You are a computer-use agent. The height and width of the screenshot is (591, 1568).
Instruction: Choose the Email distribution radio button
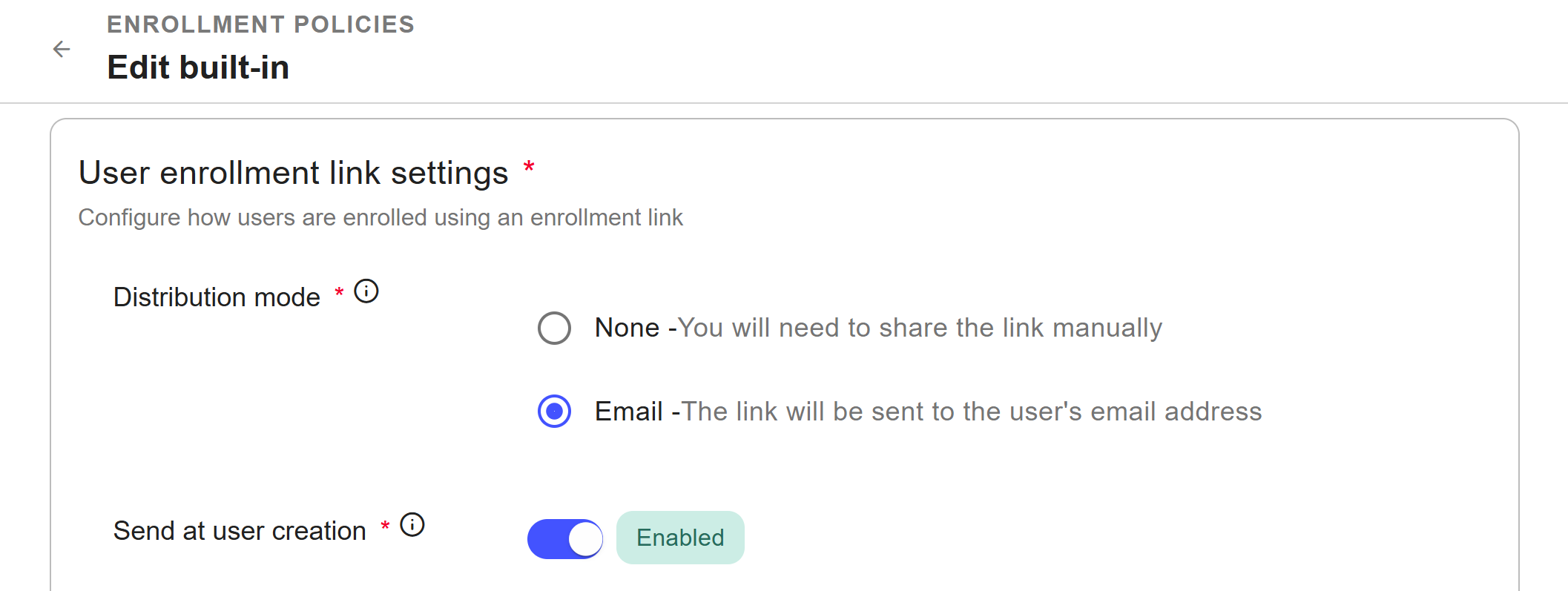pos(554,412)
